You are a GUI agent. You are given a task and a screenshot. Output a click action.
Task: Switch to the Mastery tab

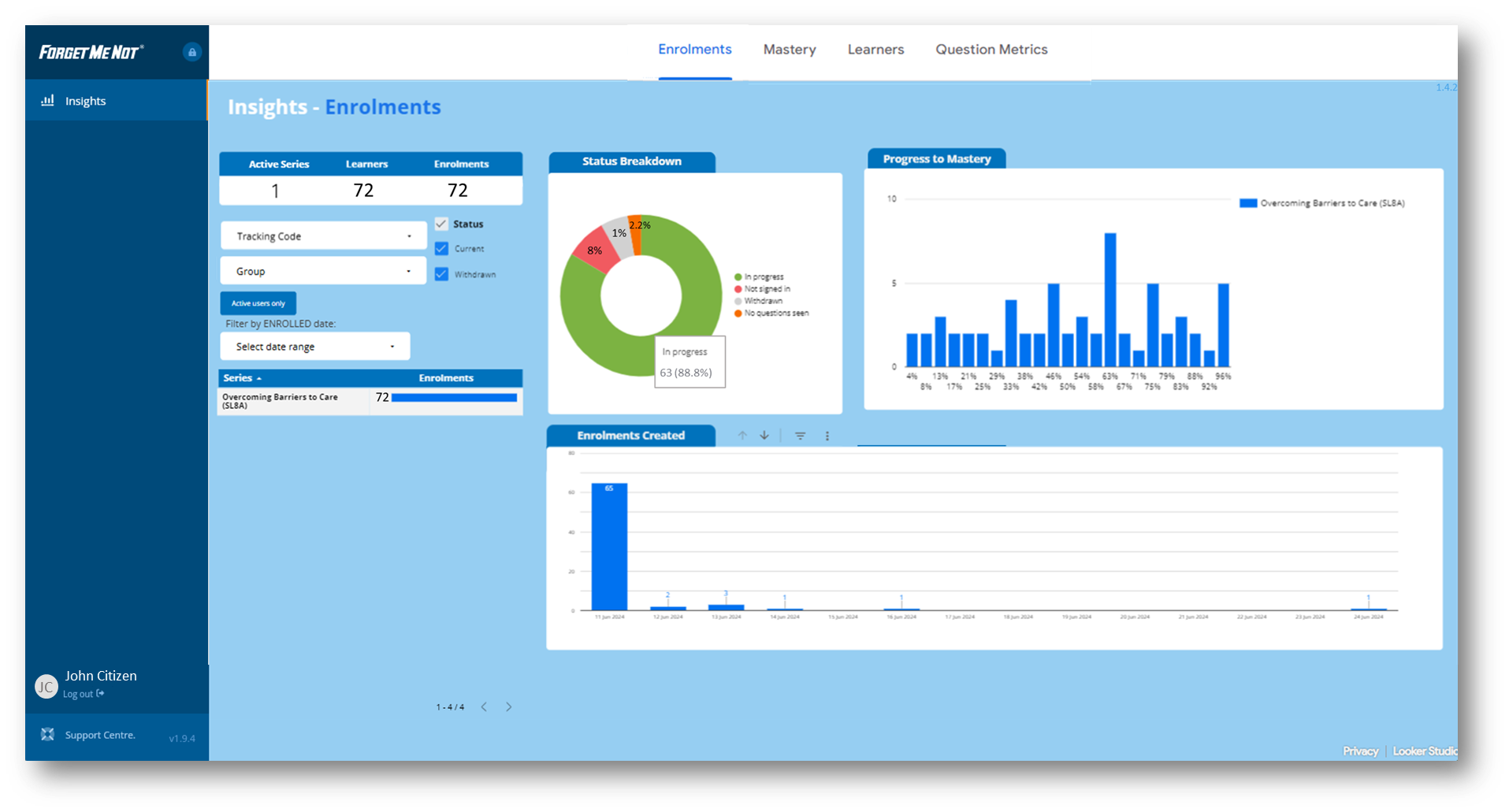click(789, 50)
